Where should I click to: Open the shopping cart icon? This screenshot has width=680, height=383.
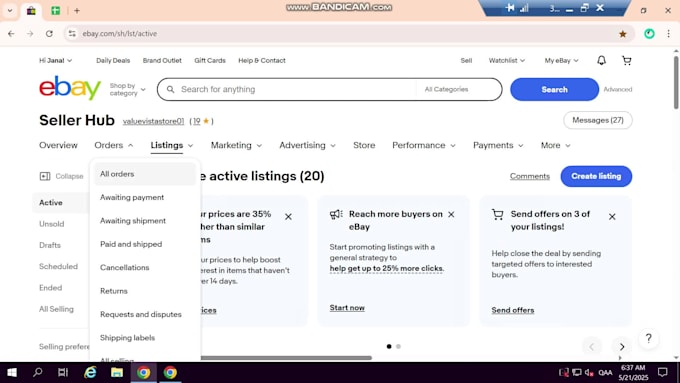click(627, 60)
